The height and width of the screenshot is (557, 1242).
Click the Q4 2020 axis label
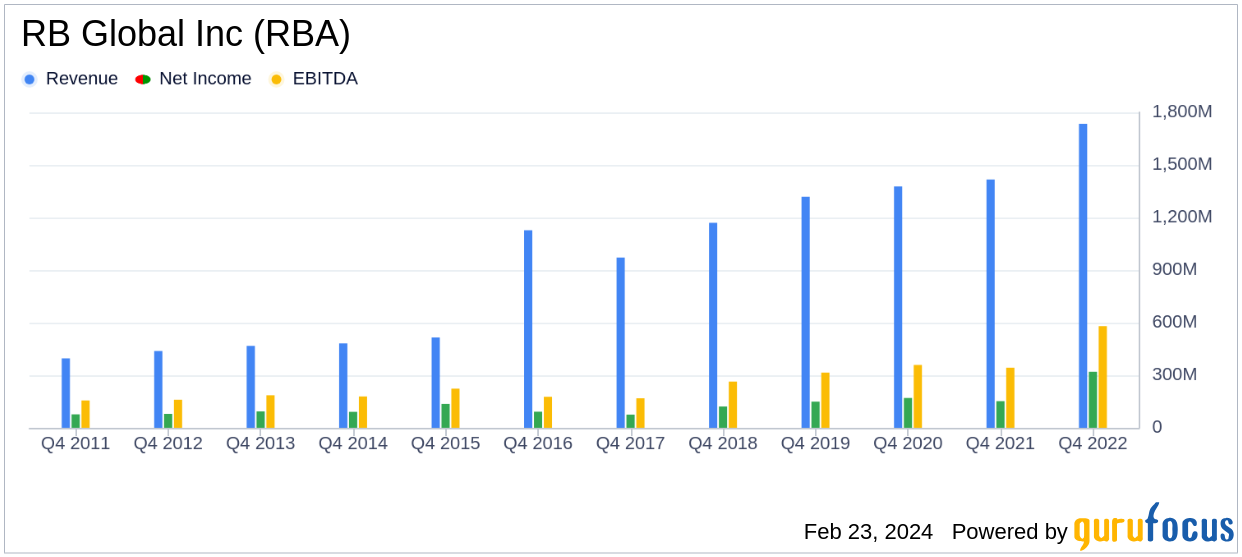click(x=908, y=443)
